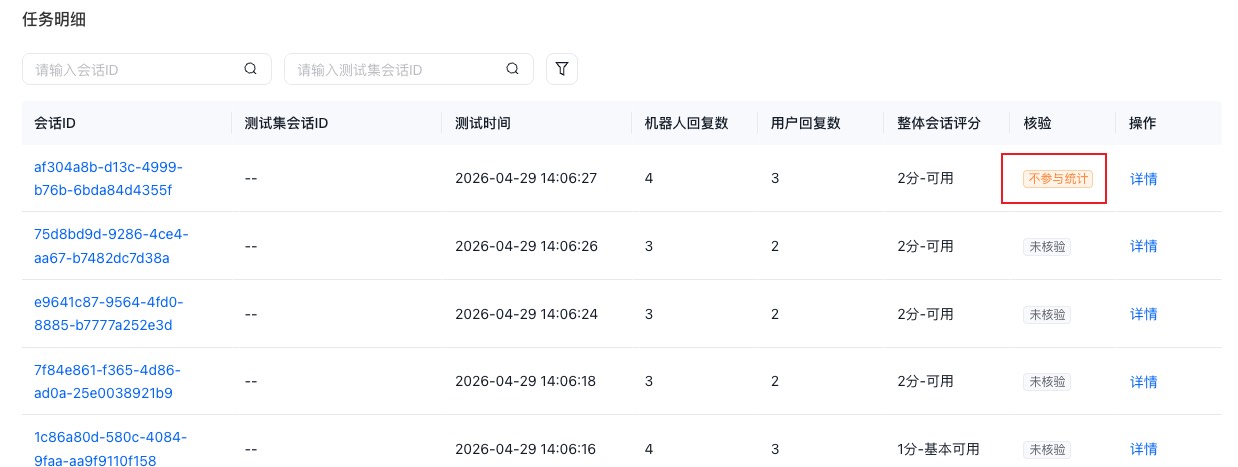1238x467 pixels.
Task: Click the 测试集会话ID column header
Action: 287,123
